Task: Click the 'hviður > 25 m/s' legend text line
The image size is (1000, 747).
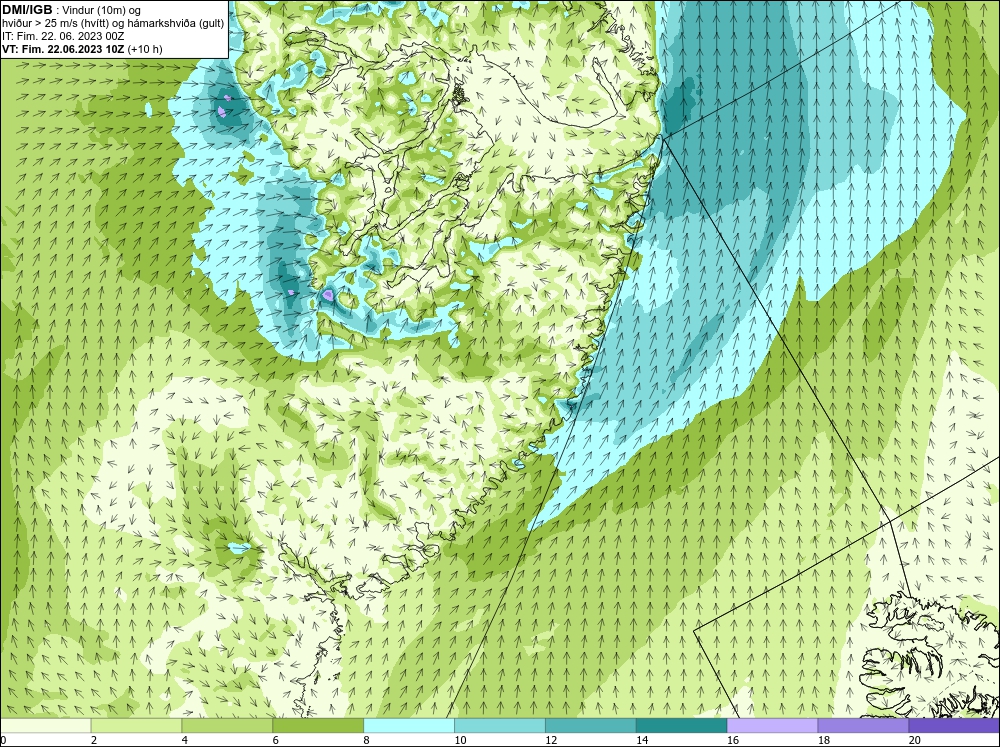Action: pos(113,23)
